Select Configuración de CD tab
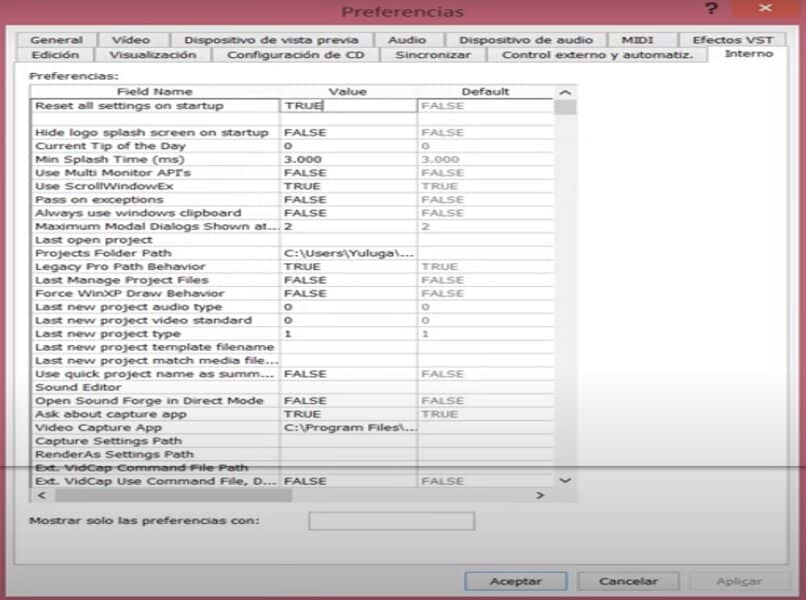 tap(296, 54)
